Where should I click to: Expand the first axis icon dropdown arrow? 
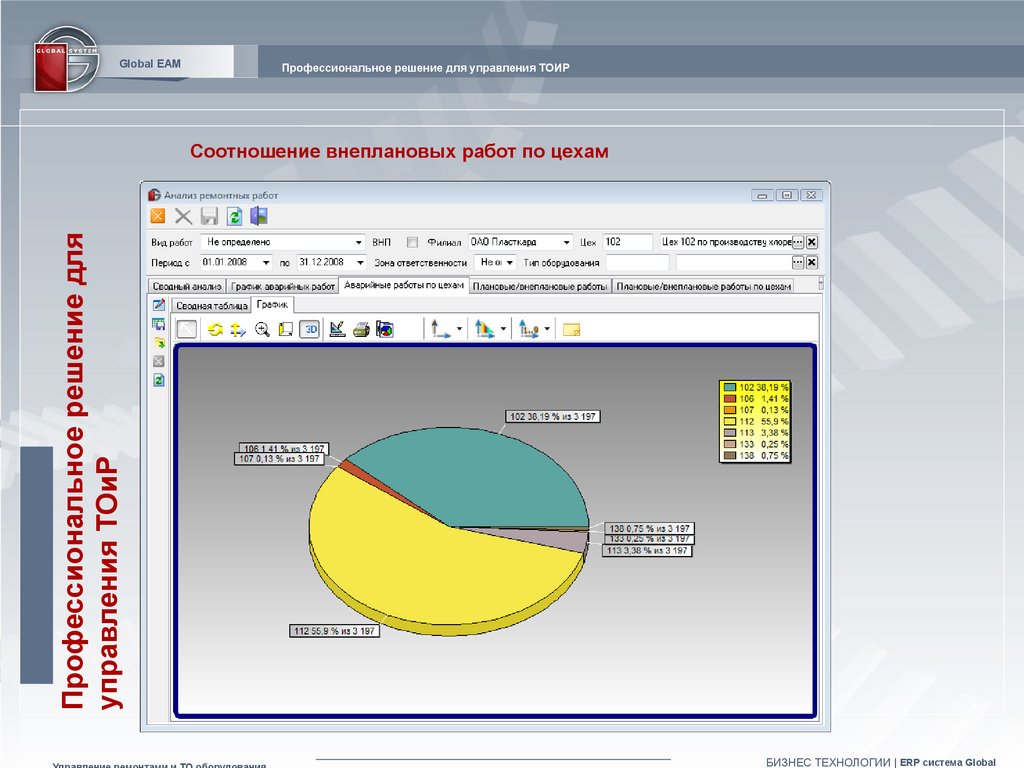point(459,329)
